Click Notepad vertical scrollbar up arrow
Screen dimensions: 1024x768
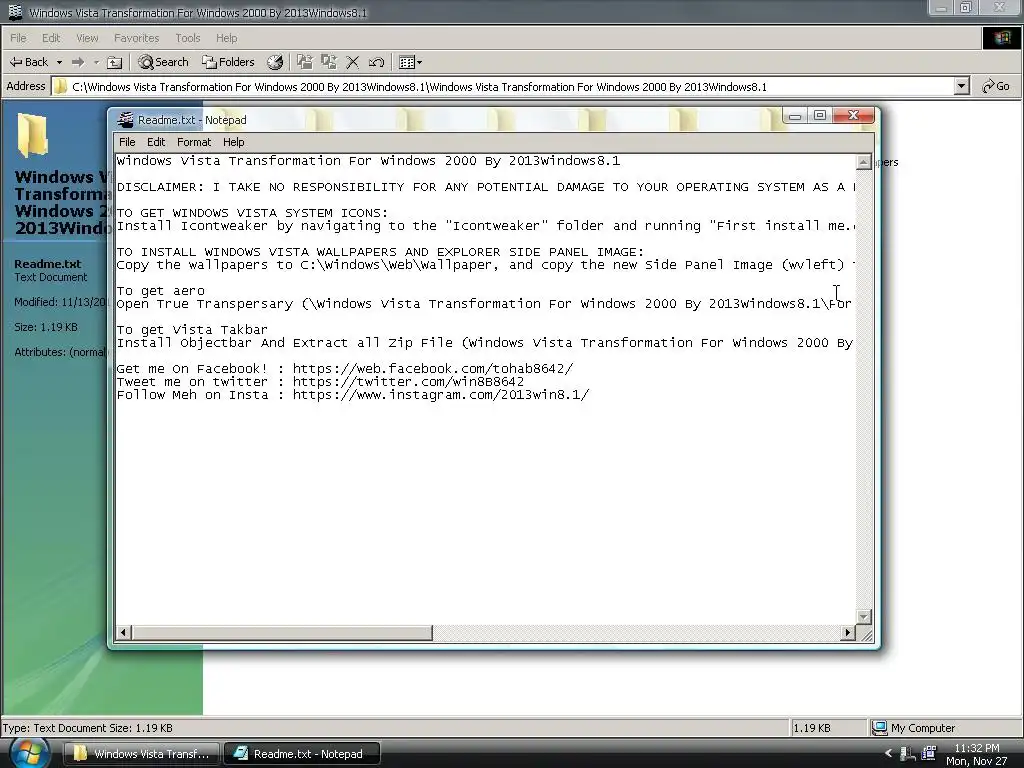pyautogui.click(x=863, y=162)
